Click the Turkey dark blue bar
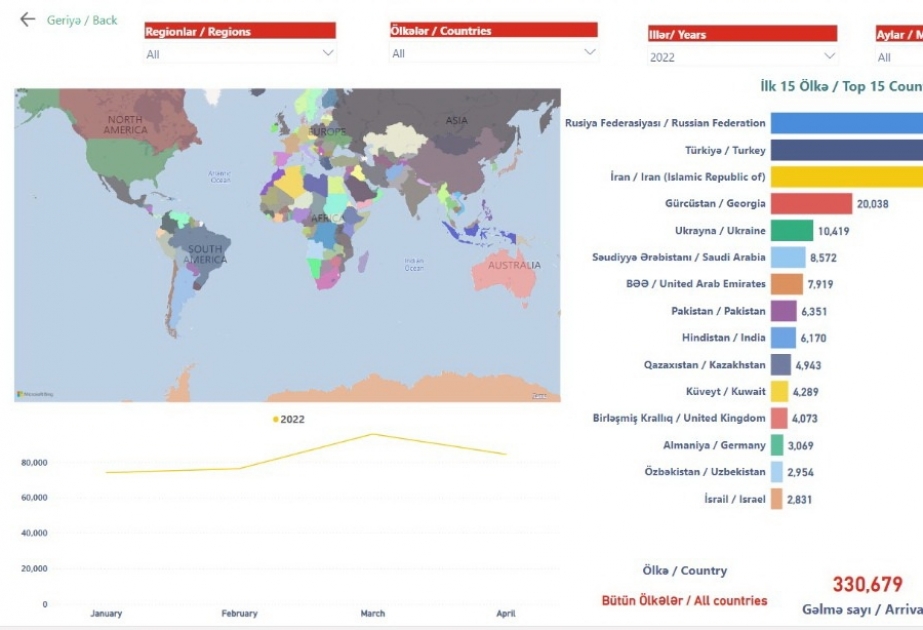The image size is (923, 630). point(847,150)
